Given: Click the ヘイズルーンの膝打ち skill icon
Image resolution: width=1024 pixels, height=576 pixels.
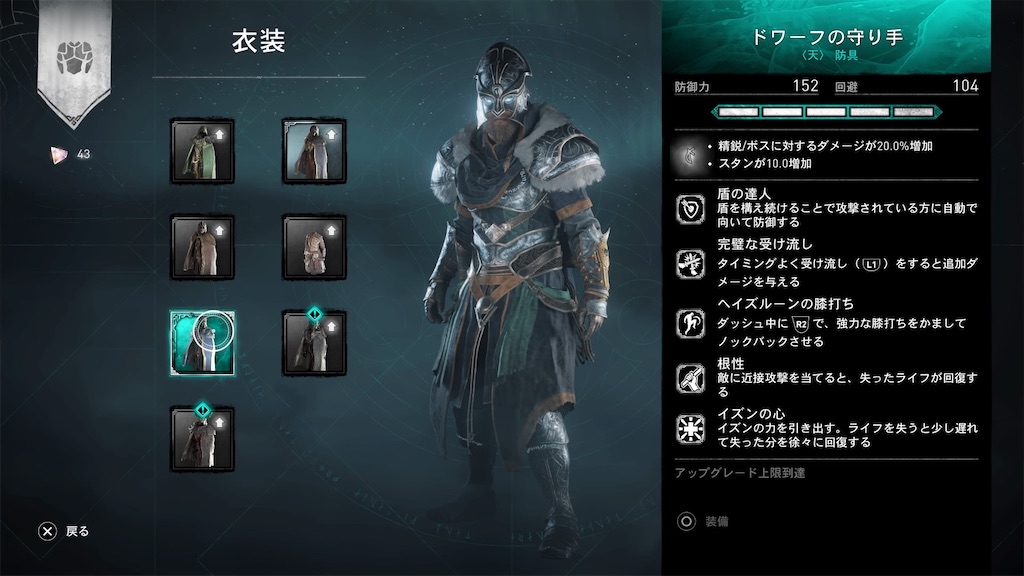Looking at the screenshot, I should [x=690, y=323].
